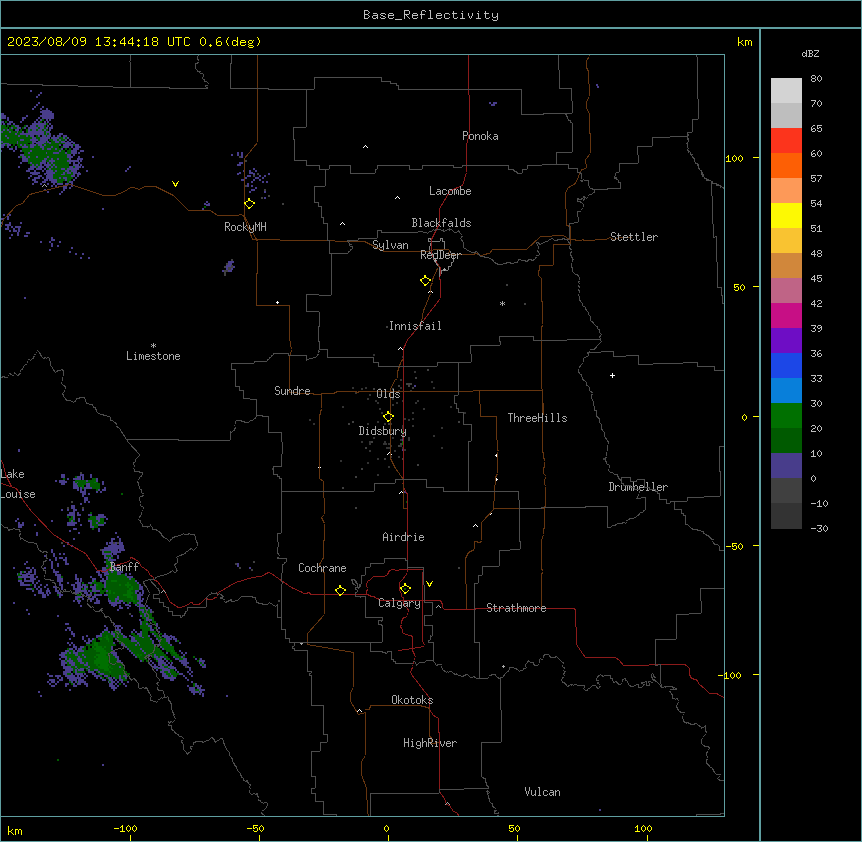Image resolution: width=862 pixels, height=842 pixels.
Task: Click the Airdrie town label
Action: pos(404,537)
